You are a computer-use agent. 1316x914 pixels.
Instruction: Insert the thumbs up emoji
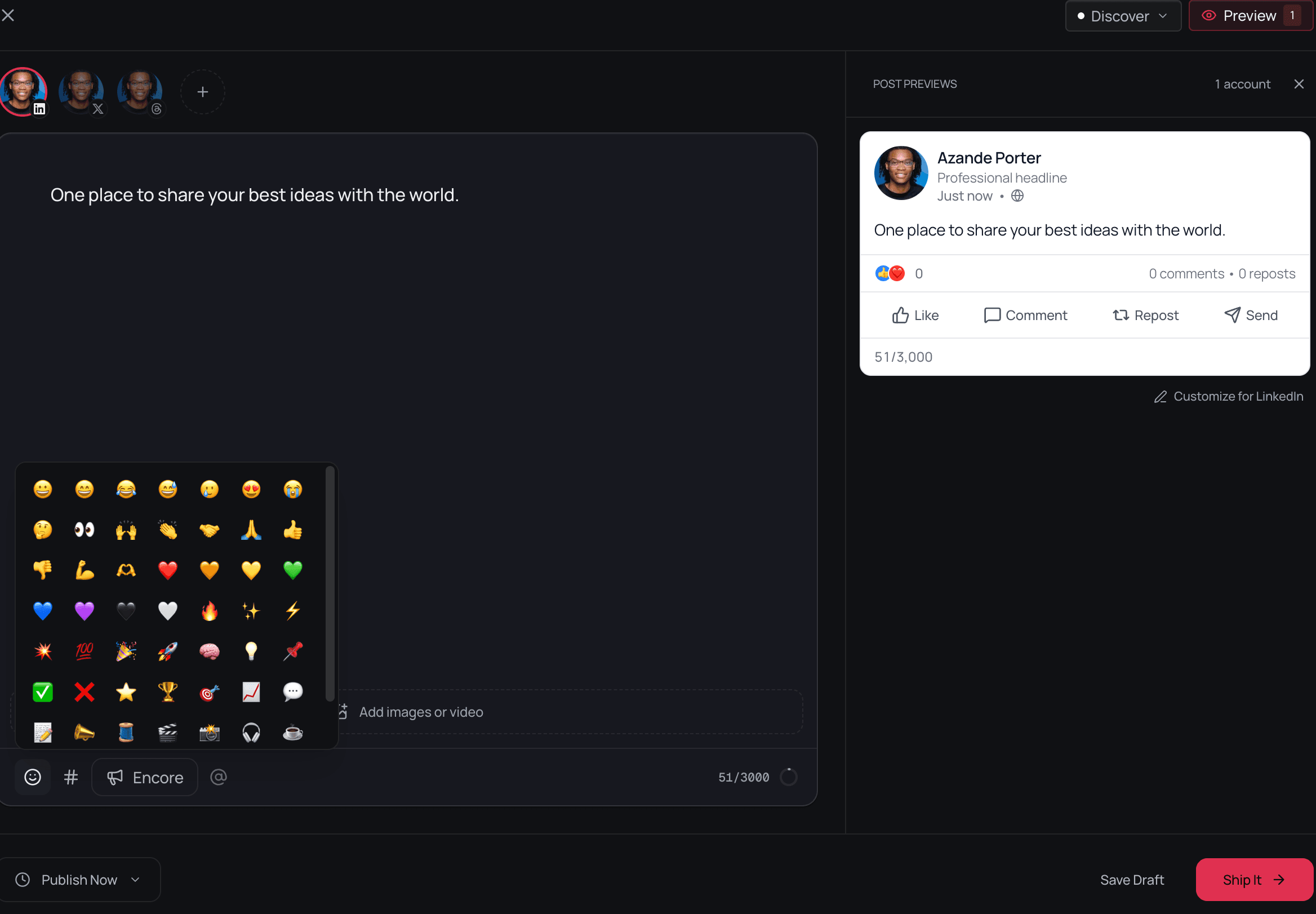click(293, 530)
